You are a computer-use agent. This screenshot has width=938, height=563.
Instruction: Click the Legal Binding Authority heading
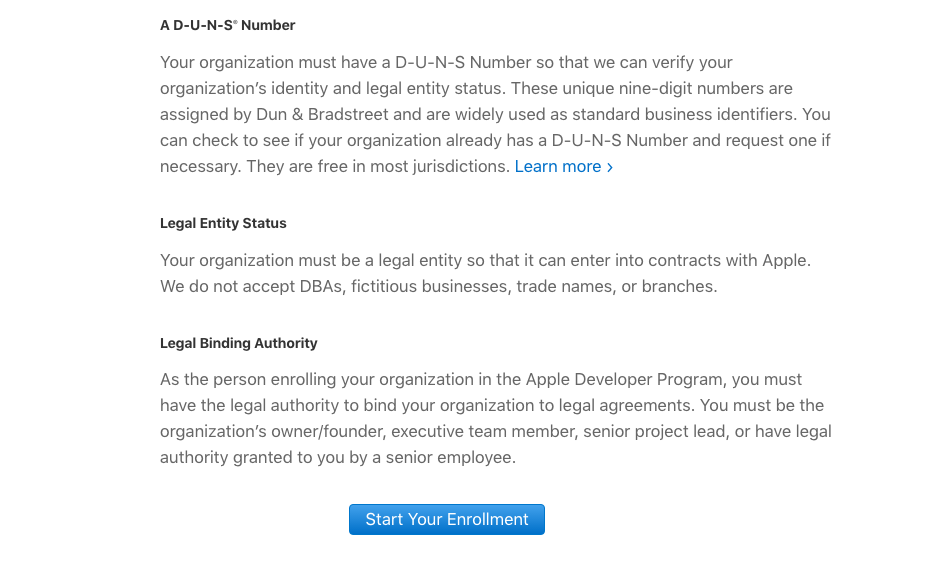[239, 343]
